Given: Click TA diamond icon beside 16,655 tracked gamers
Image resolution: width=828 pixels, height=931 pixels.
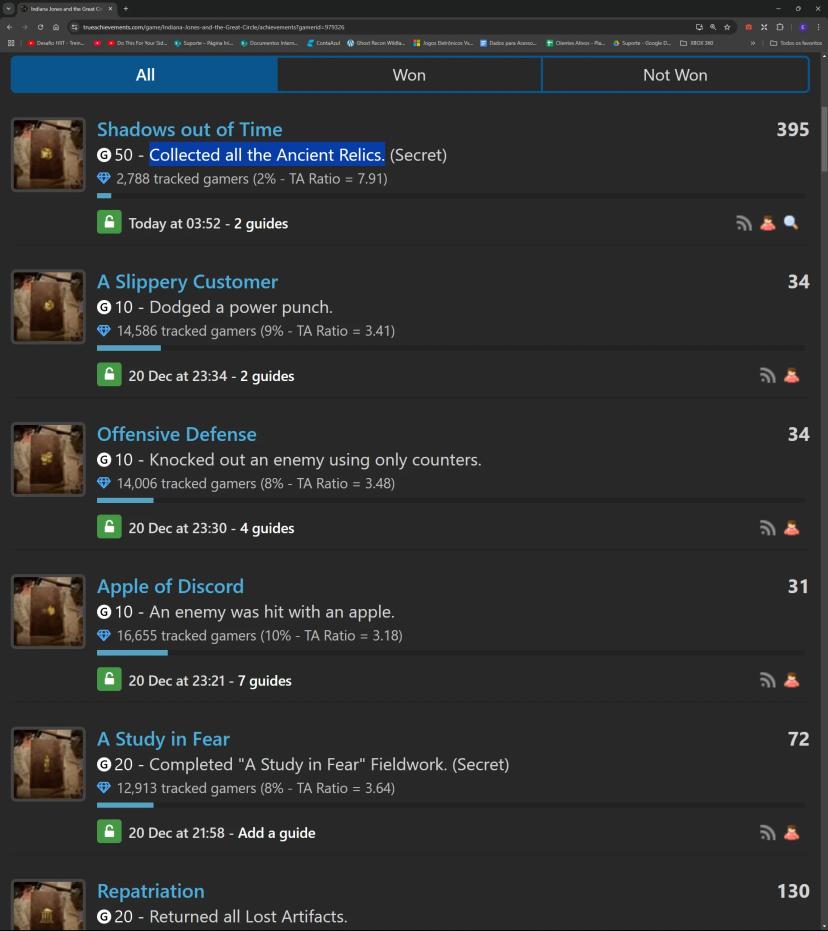Looking at the screenshot, I should (x=104, y=635).
